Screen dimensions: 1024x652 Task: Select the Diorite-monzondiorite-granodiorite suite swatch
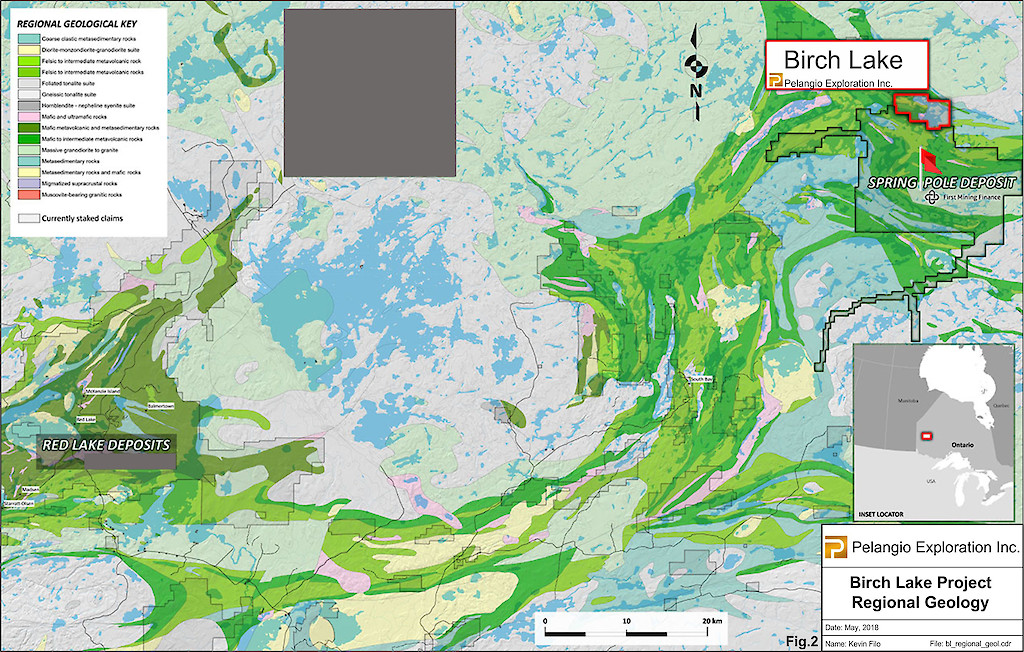pyautogui.click(x=29, y=50)
